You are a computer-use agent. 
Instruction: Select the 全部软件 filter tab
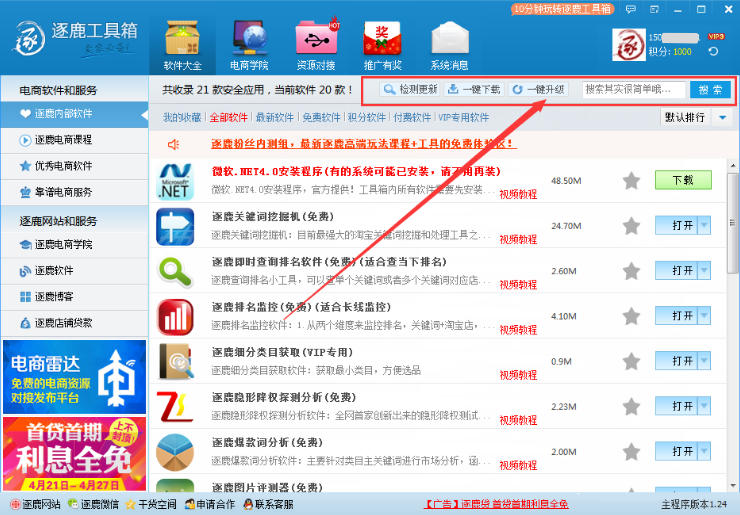point(228,117)
